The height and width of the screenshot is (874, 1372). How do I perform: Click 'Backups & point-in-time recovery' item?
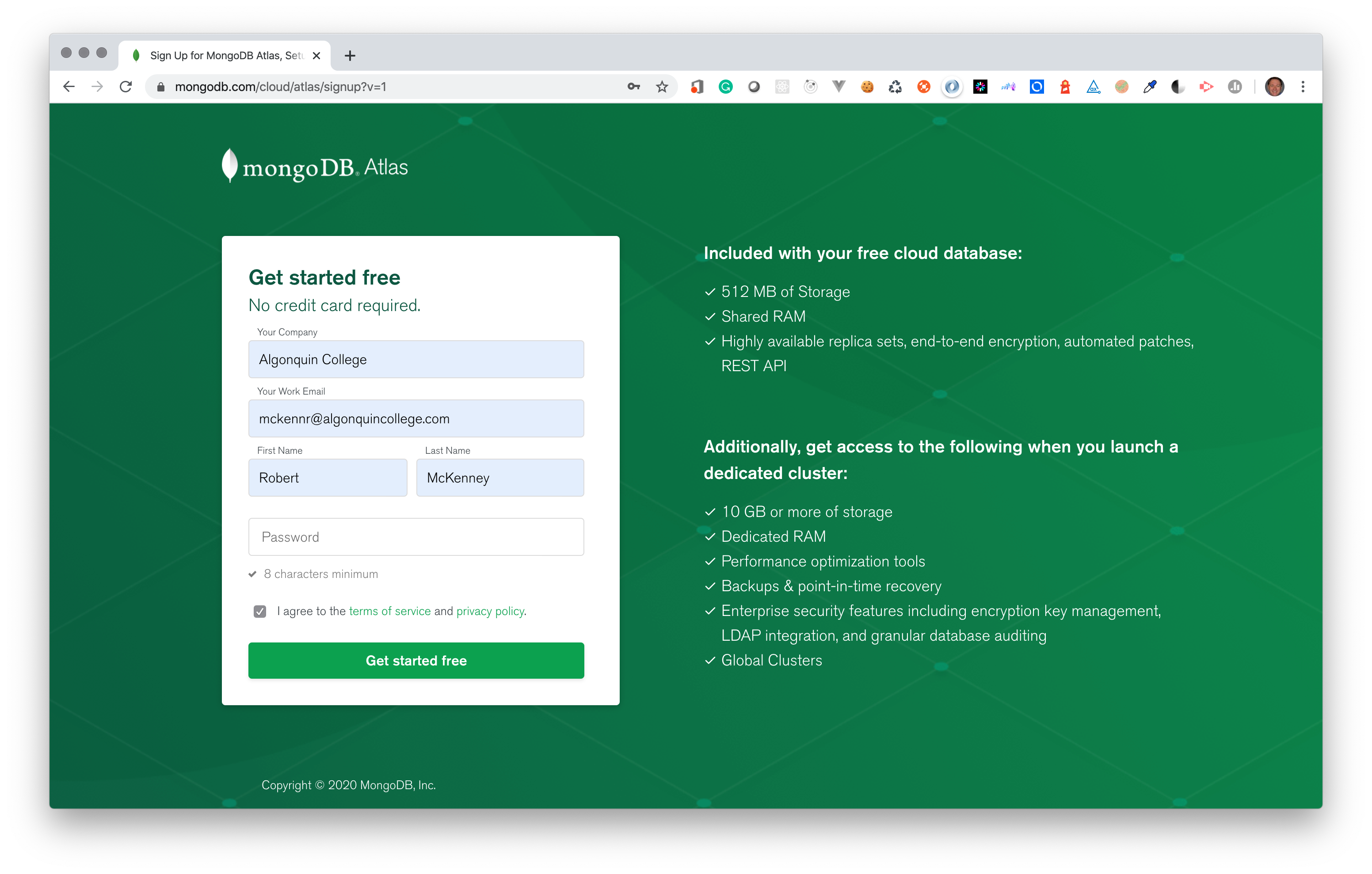(x=831, y=586)
